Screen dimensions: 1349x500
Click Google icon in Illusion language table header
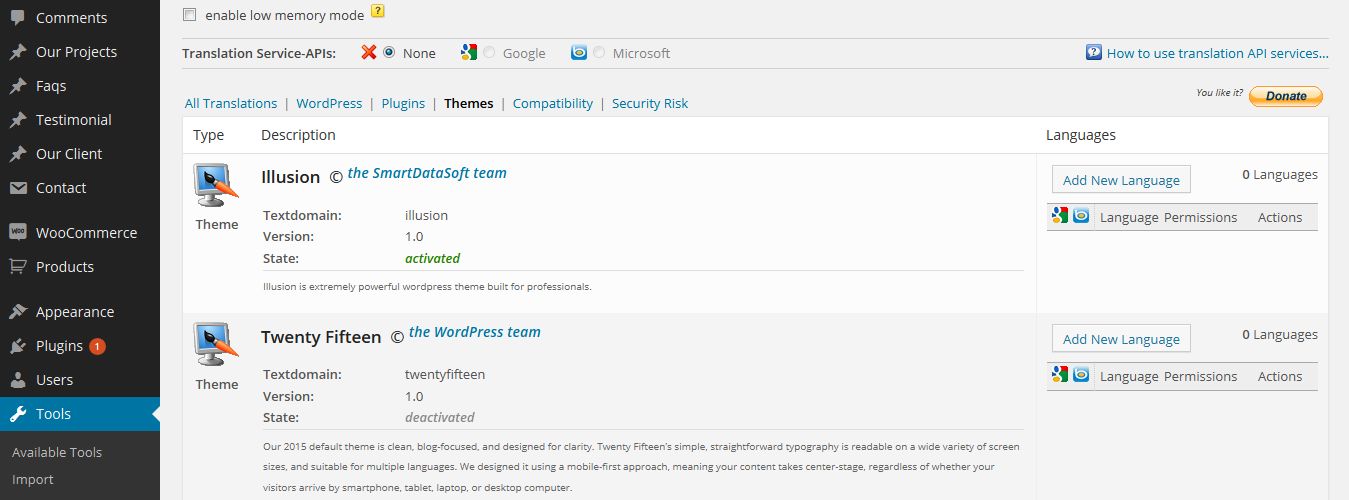[x=1060, y=216]
